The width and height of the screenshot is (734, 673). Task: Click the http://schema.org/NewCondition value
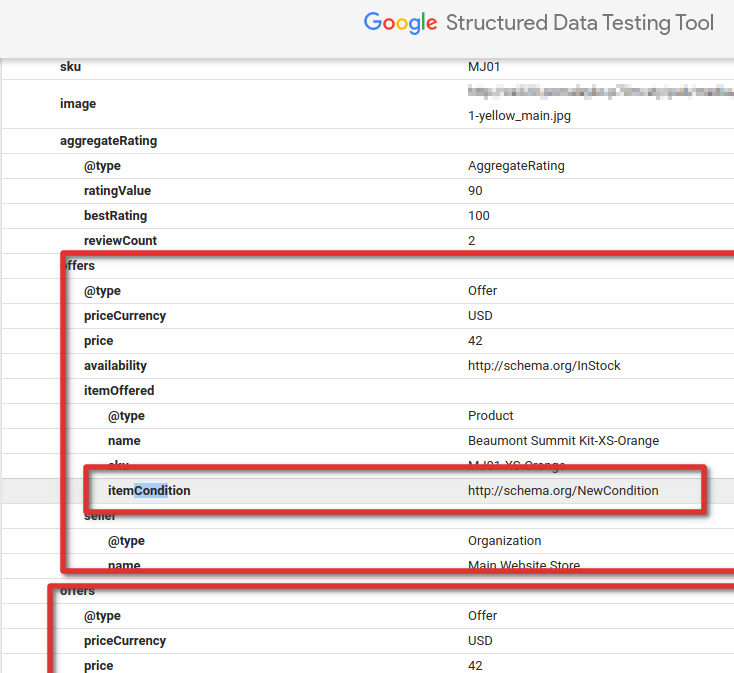click(563, 491)
